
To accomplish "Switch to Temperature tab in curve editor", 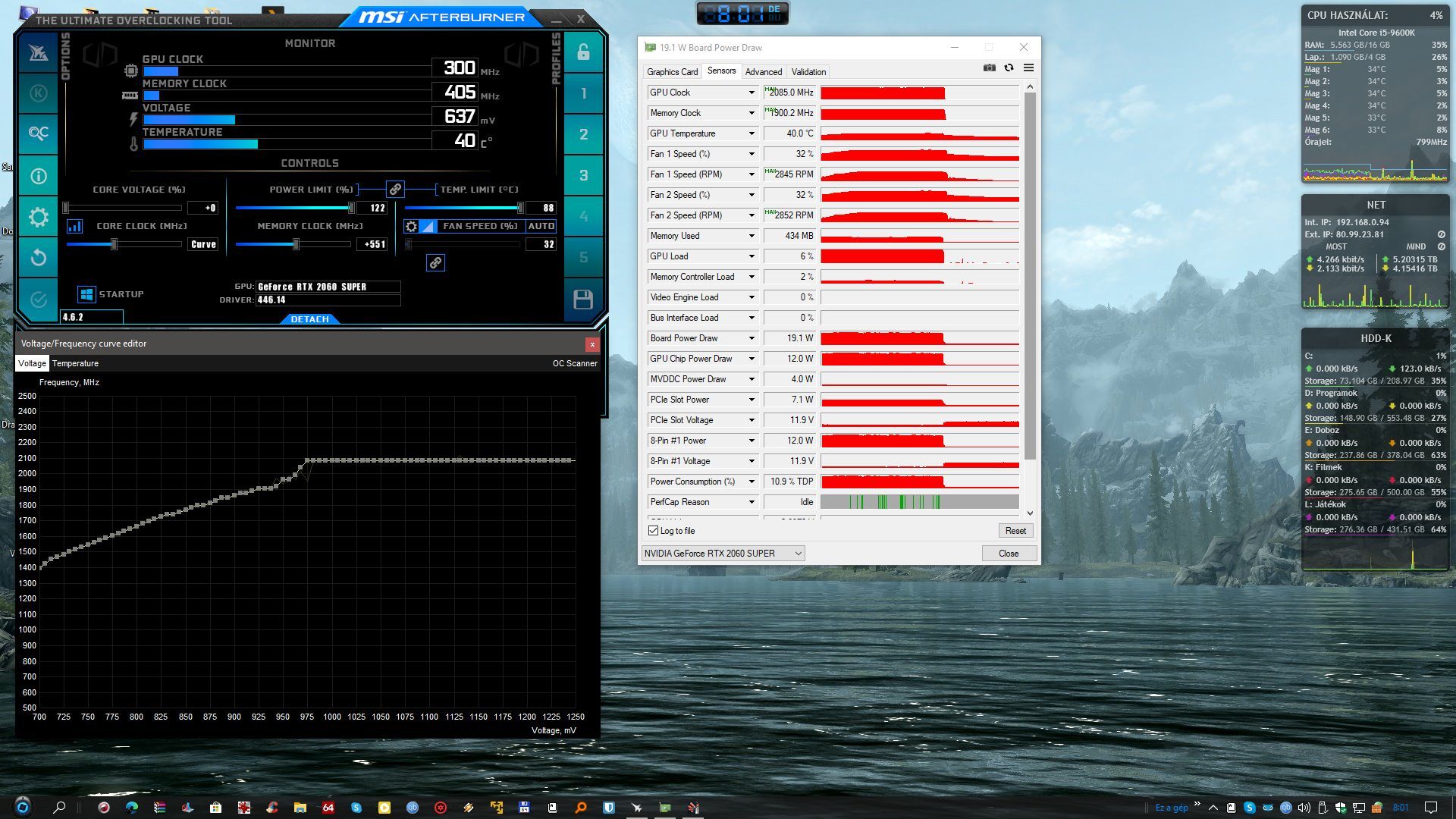I will coord(75,363).
